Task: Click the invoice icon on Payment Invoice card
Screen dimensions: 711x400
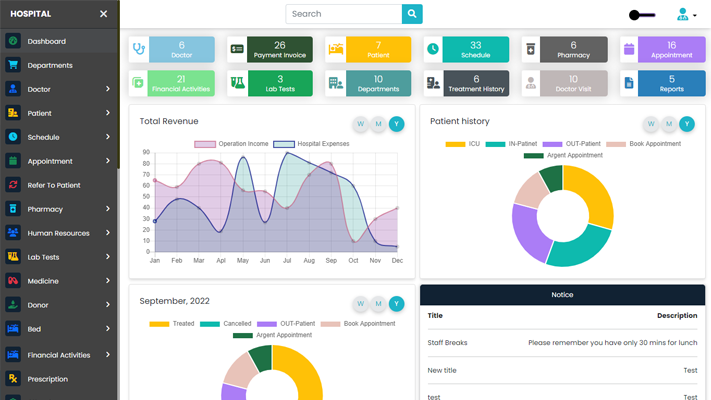Action: coord(237,49)
